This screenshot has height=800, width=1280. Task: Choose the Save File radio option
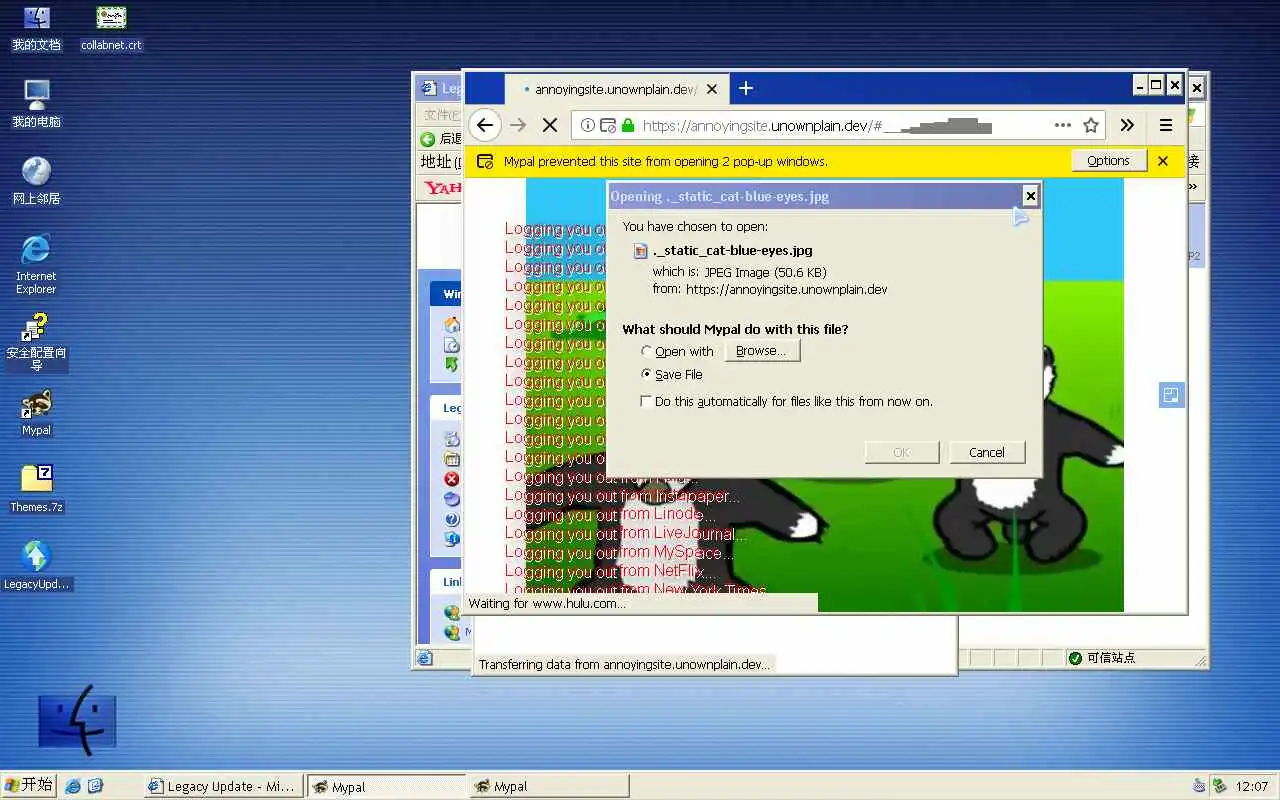point(646,374)
